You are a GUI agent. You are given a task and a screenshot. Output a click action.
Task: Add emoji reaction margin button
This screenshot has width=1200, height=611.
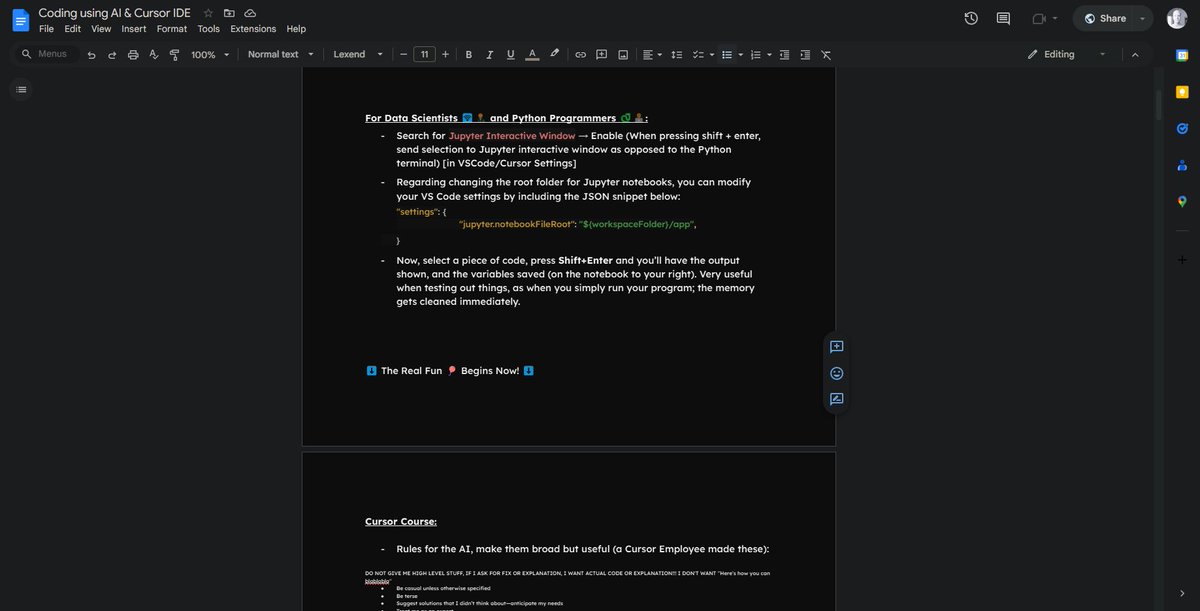(837, 373)
